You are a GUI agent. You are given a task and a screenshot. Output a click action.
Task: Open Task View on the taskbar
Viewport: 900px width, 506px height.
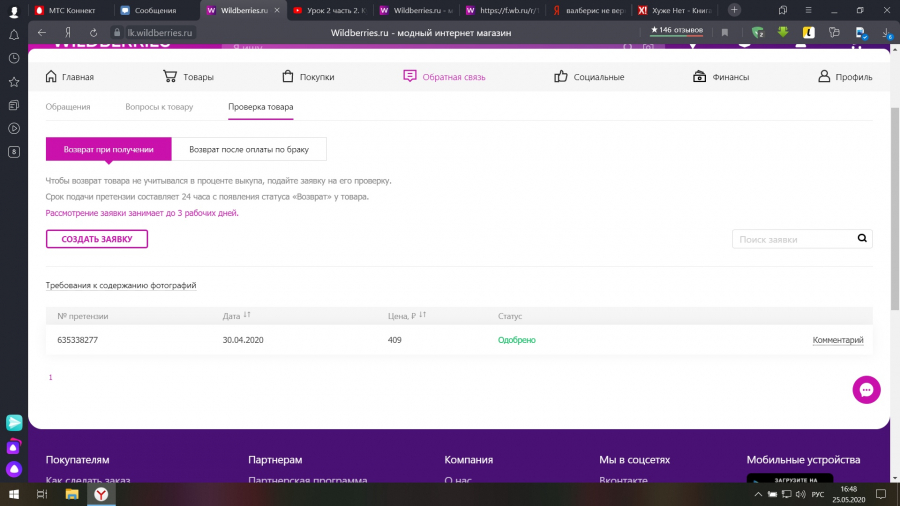pos(42,494)
